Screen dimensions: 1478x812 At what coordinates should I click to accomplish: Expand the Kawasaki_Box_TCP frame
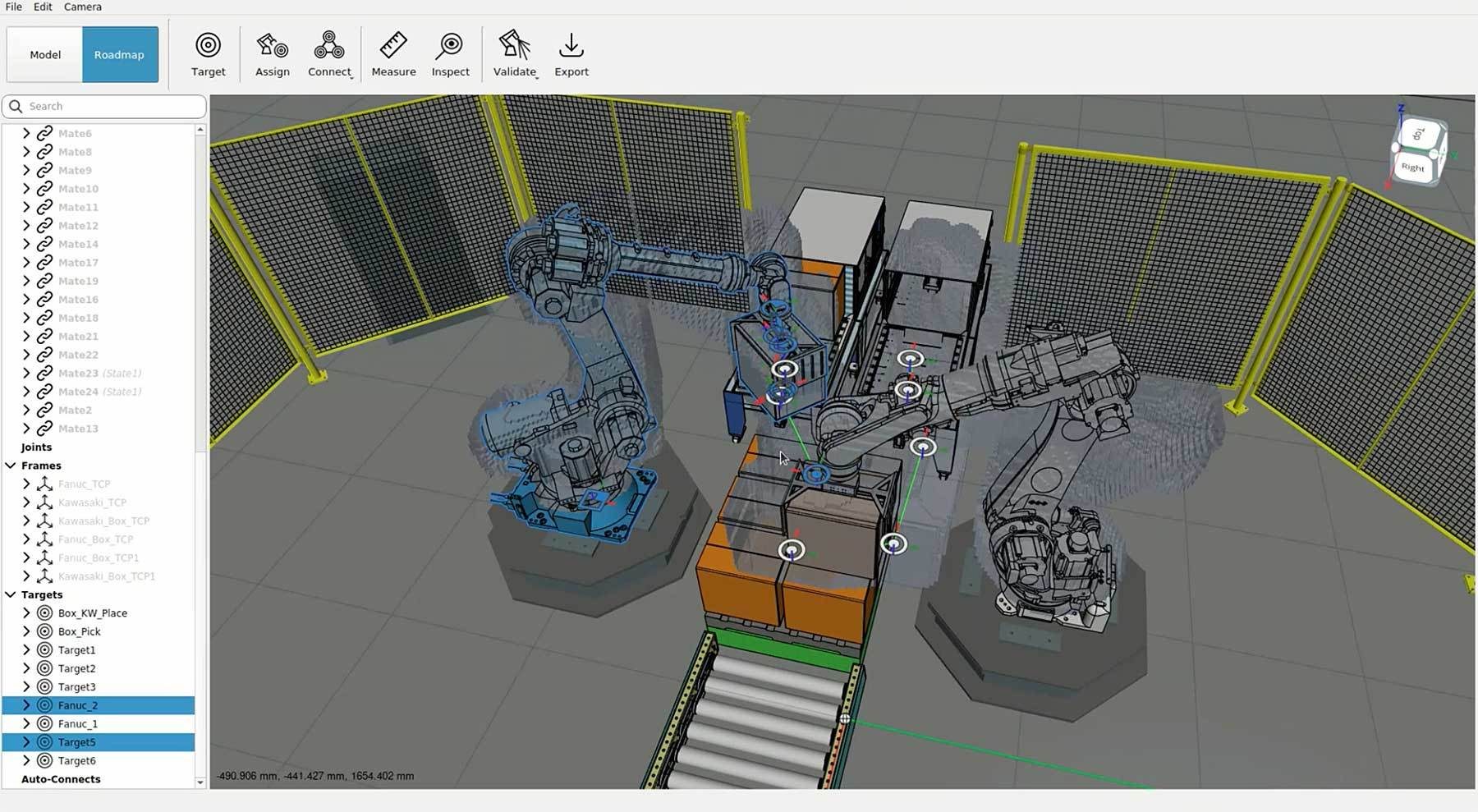[26, 521]
